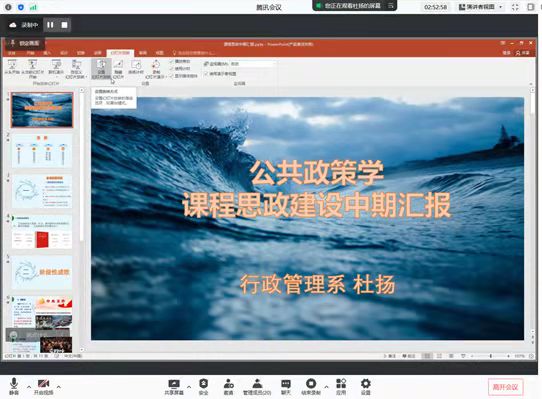Select the second slide thumbnail

pos(42,151)
